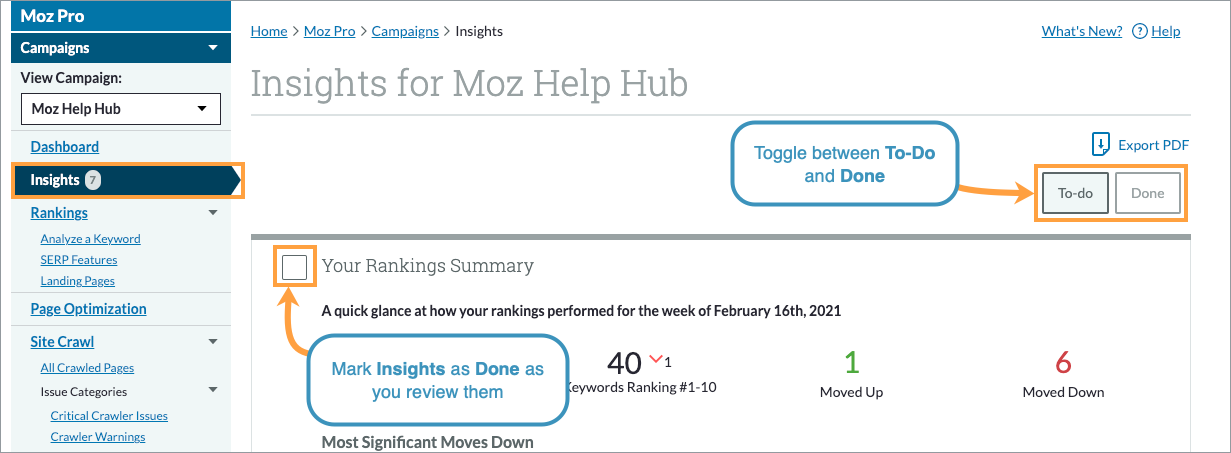Open the View Campaign dropdown
This screenshot has height=453, width=1231.
[121, 108]
